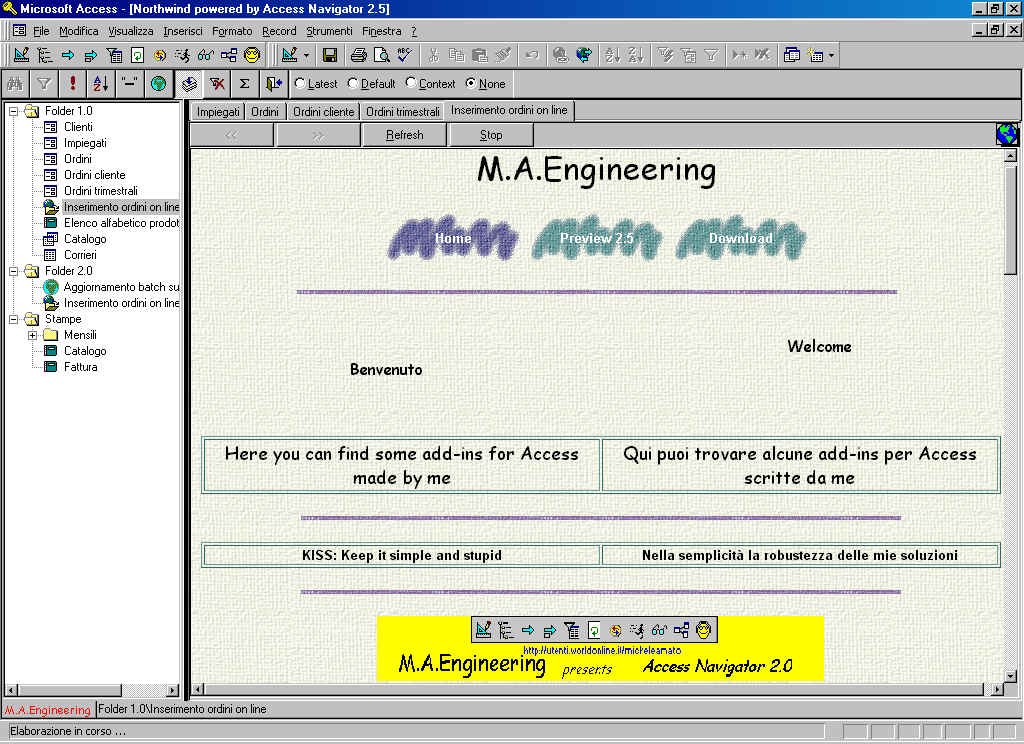This screenshot has height=744, width=1024.
Task: Click the smiley face toolbar icon
Action: coord(252,55)
